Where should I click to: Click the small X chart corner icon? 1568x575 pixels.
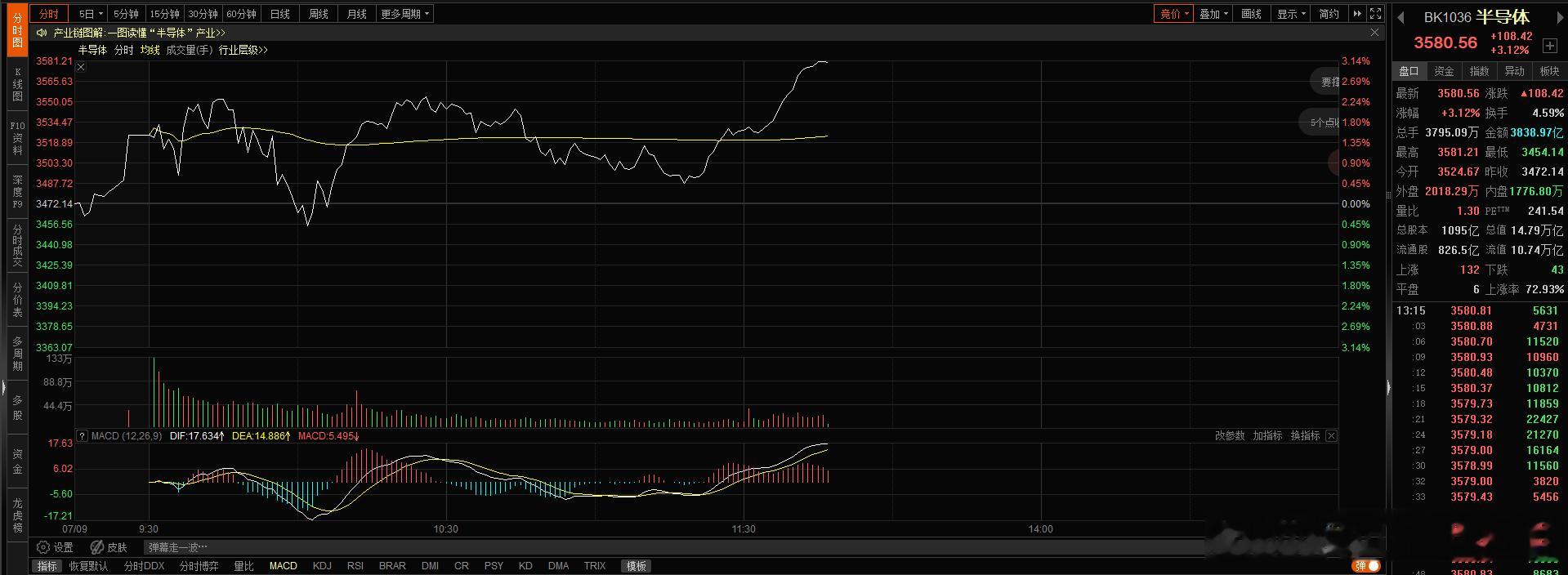(x=81, y=67)
